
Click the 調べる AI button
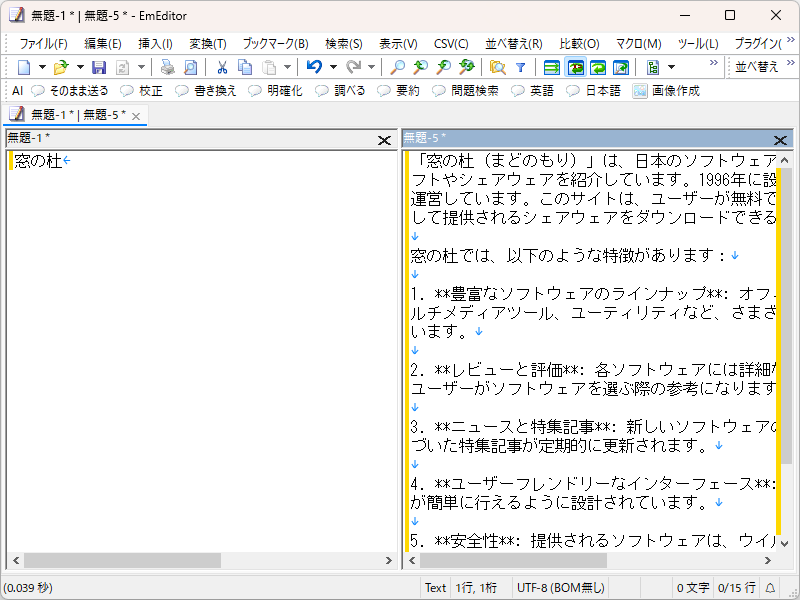pyautogui.click(x=341, y=91)
